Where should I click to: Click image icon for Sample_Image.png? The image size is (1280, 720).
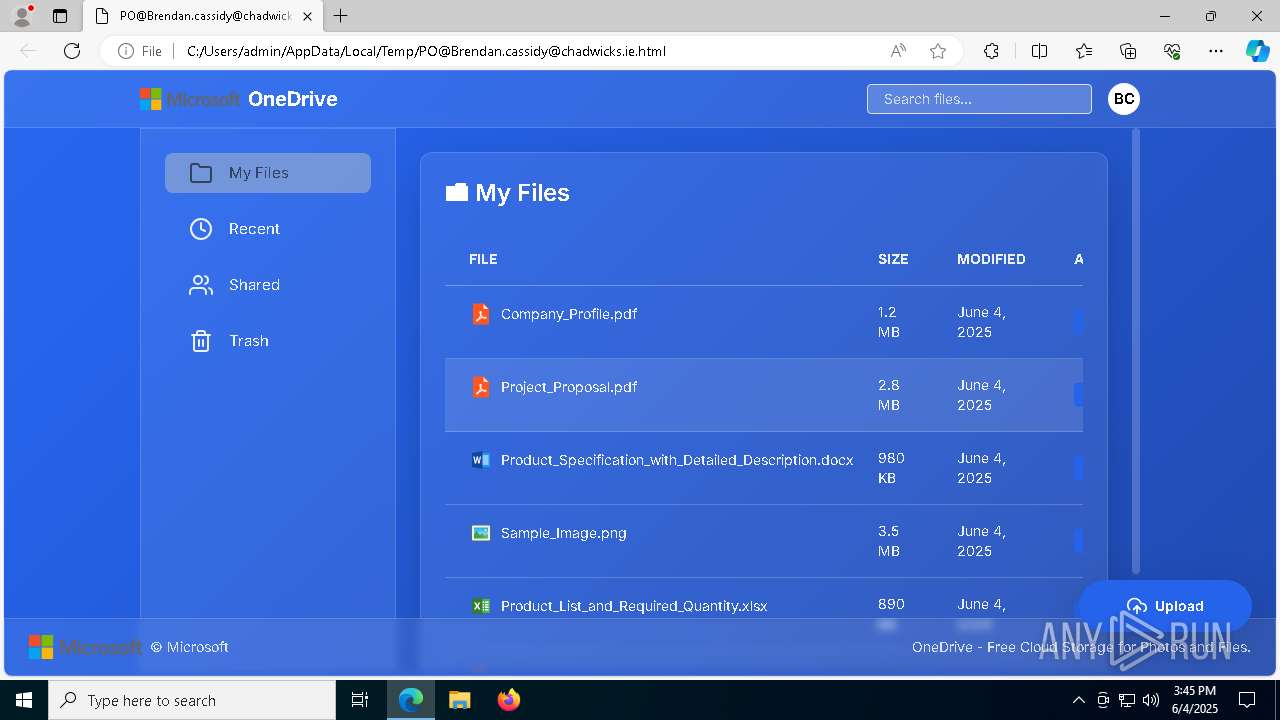click(481, 533)
